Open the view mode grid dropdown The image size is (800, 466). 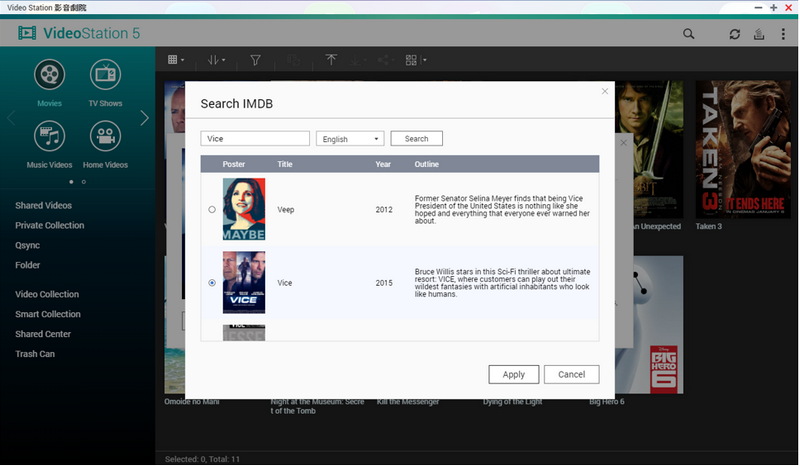click(x=176, y=60)
